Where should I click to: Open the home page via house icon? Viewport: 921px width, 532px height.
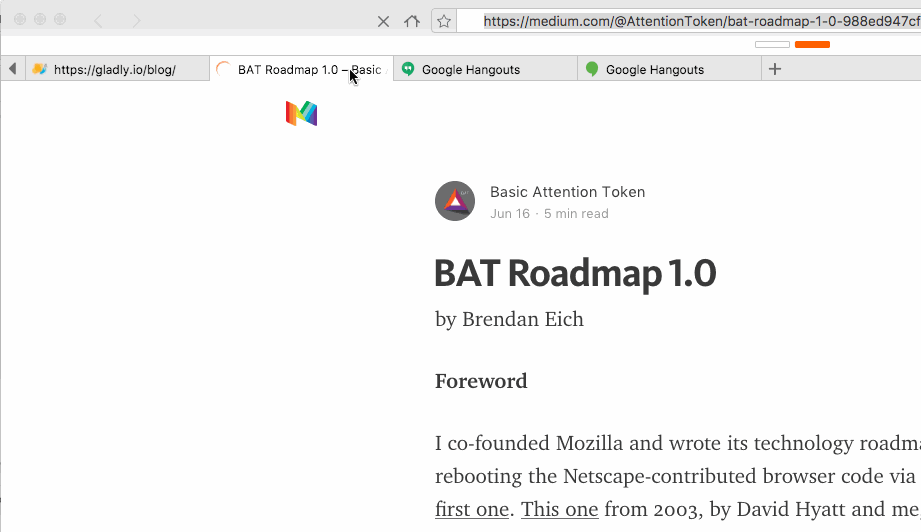(x=412, y=22)
